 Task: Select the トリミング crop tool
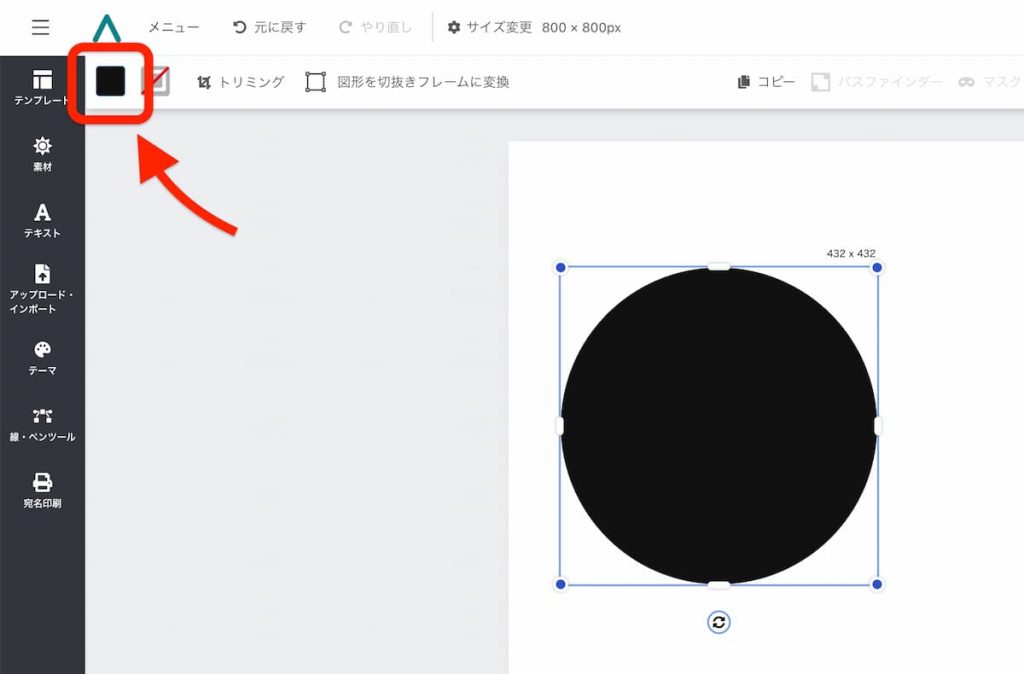click(x=240, y=82)
